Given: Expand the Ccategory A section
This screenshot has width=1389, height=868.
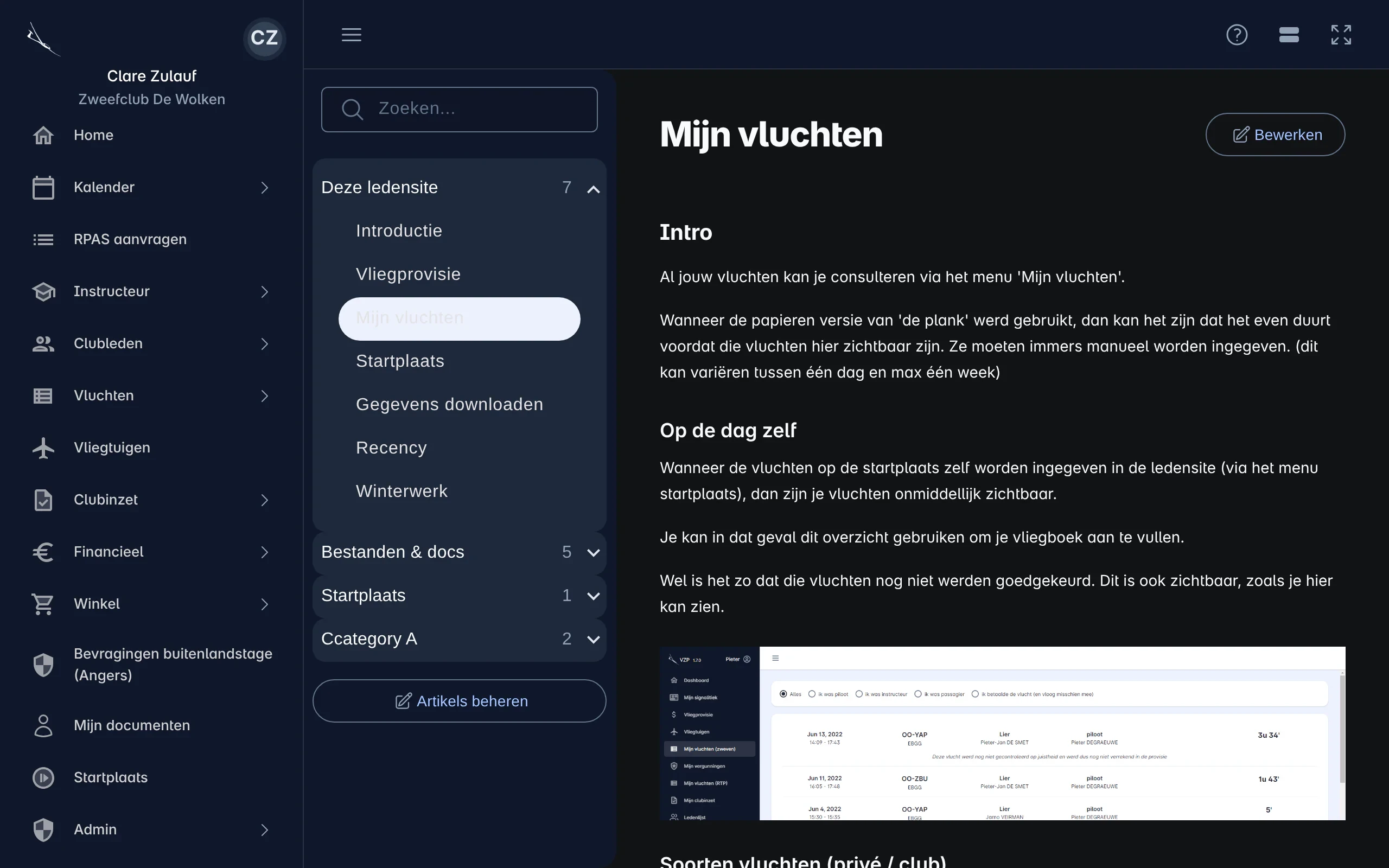Looking at the screenshot, I should [459, 639].
